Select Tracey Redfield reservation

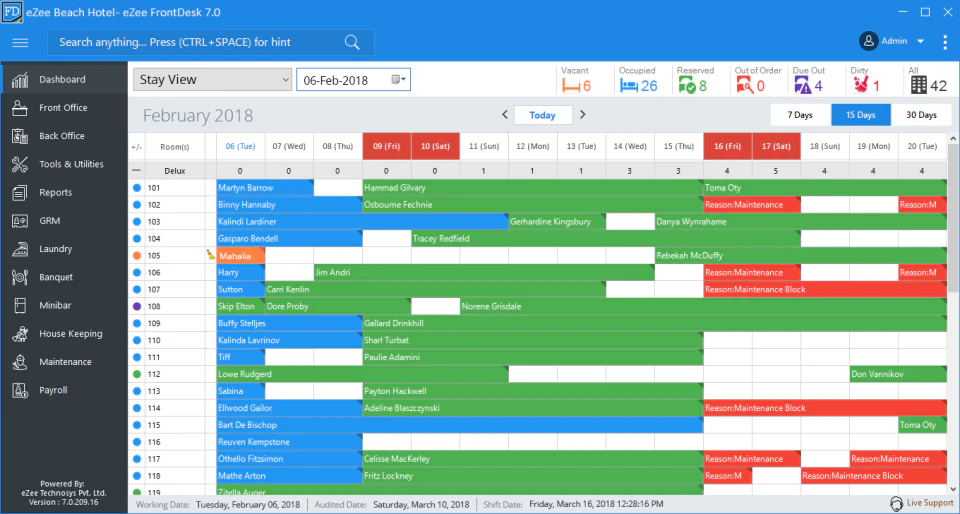pyautogui.click(x=606, y=239)
